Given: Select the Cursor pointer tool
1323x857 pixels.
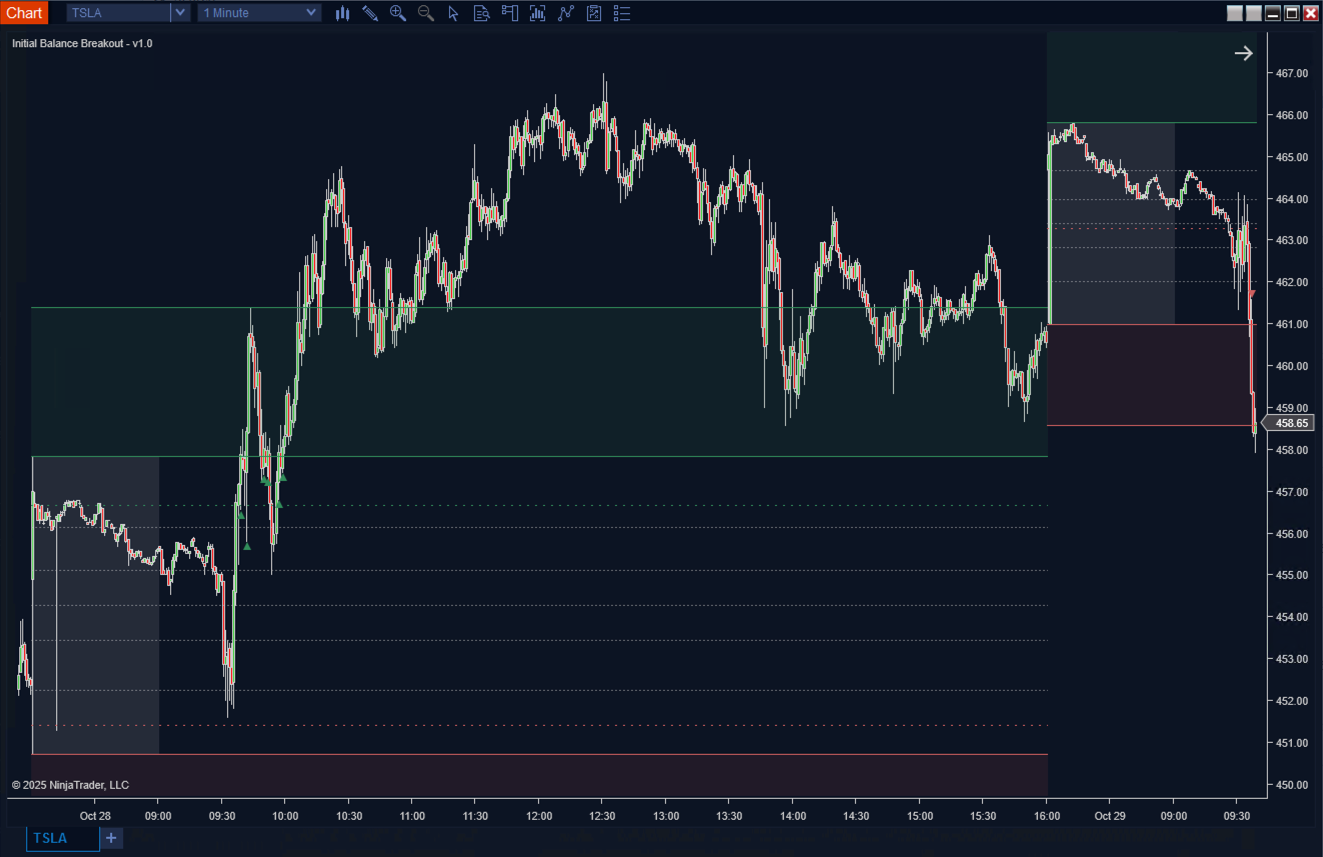Looking at the screenshot, I should point(453,13).
